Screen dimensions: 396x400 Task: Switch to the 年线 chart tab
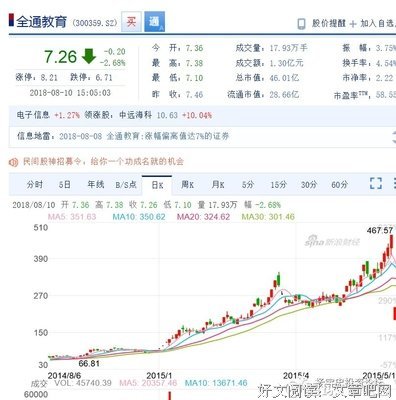[x=96, y=185]
